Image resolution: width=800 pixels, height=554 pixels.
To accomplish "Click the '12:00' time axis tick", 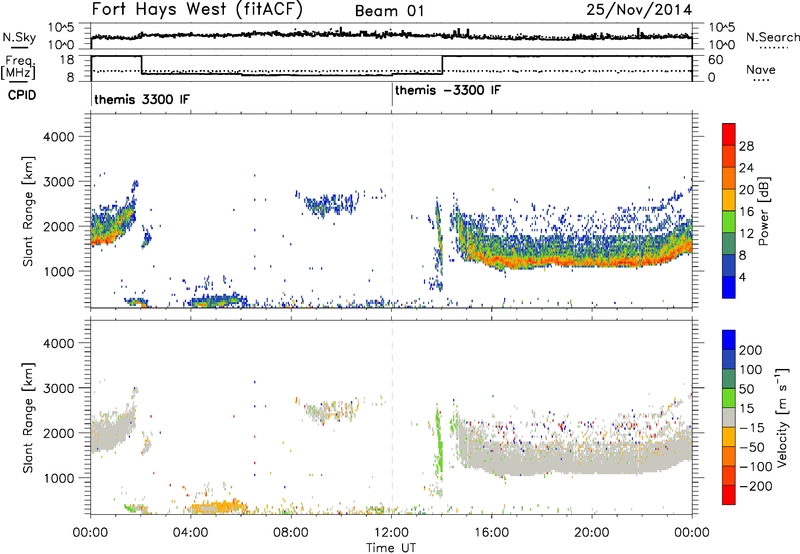I will tap(391, 533).
